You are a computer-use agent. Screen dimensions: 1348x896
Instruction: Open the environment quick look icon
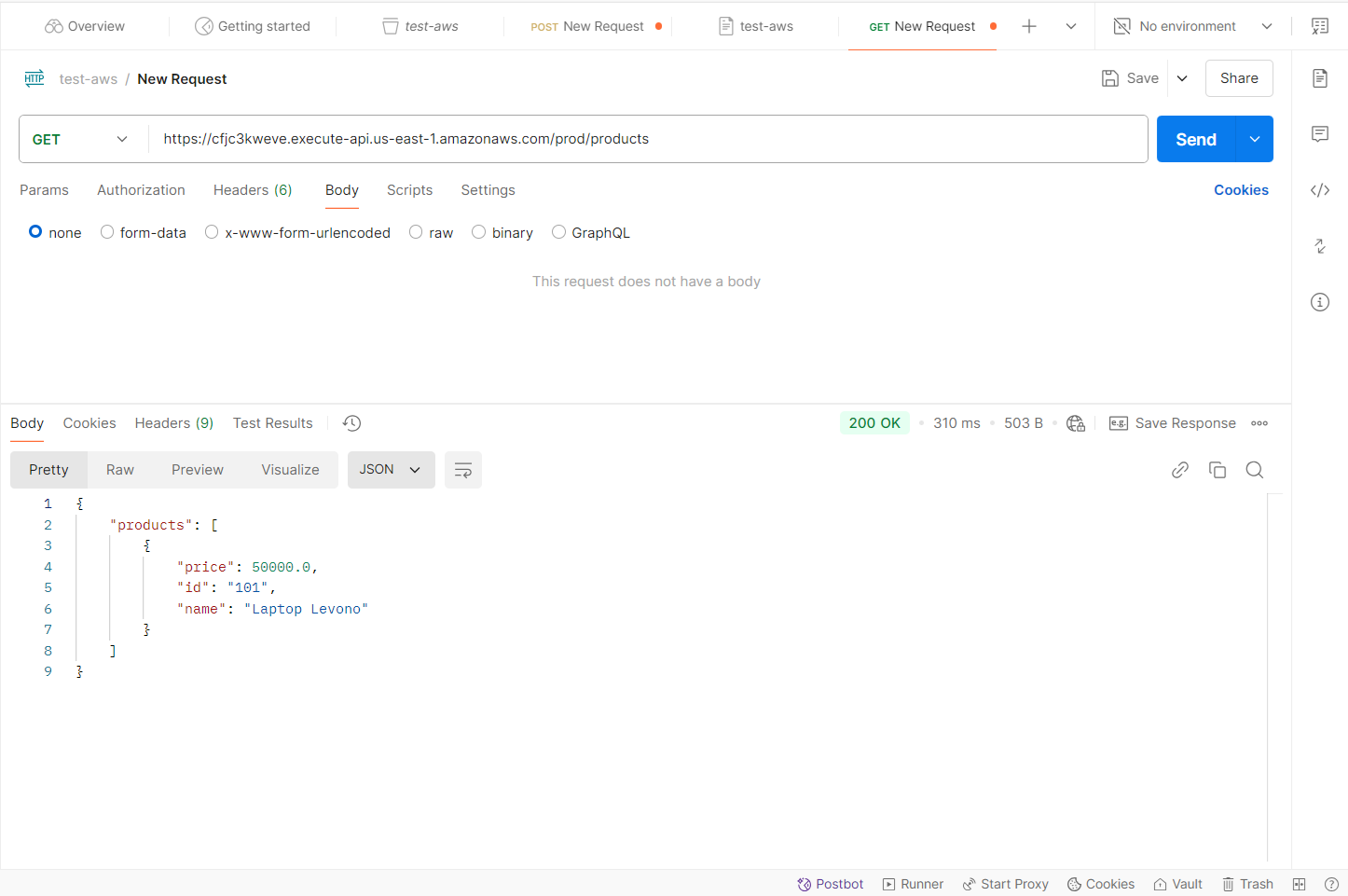(x=1319, y=26)
